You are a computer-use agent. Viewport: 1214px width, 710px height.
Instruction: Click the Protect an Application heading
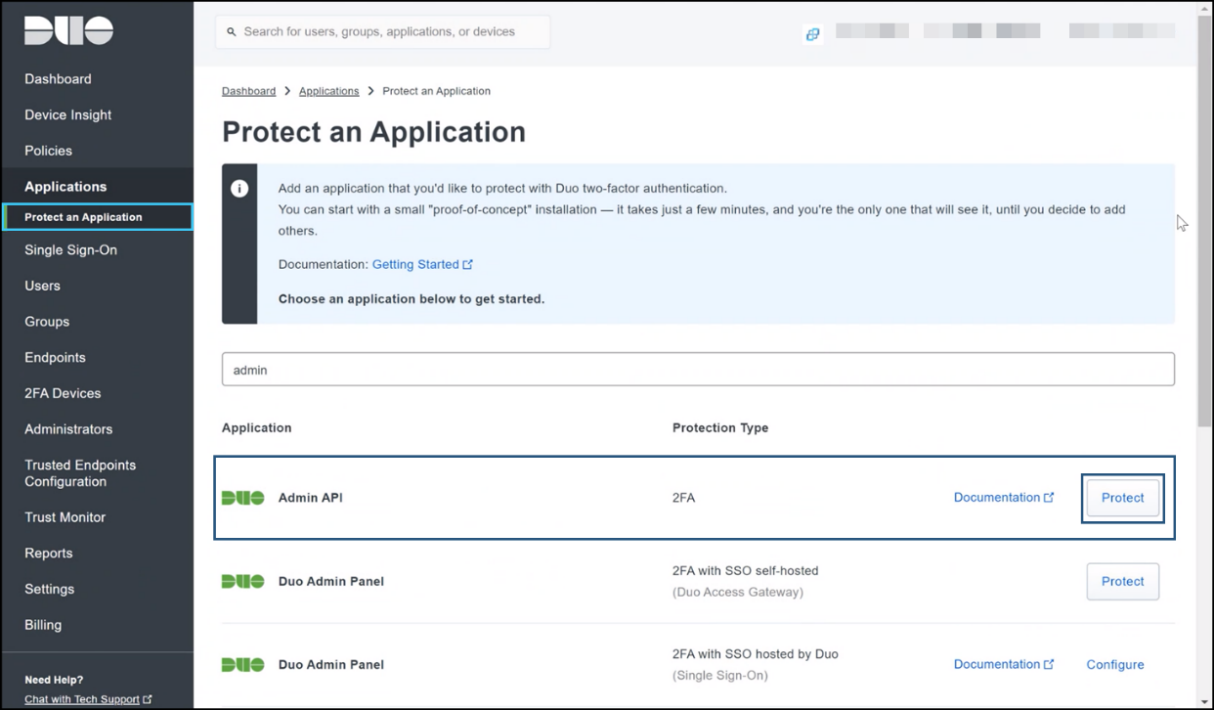(374, 132)
